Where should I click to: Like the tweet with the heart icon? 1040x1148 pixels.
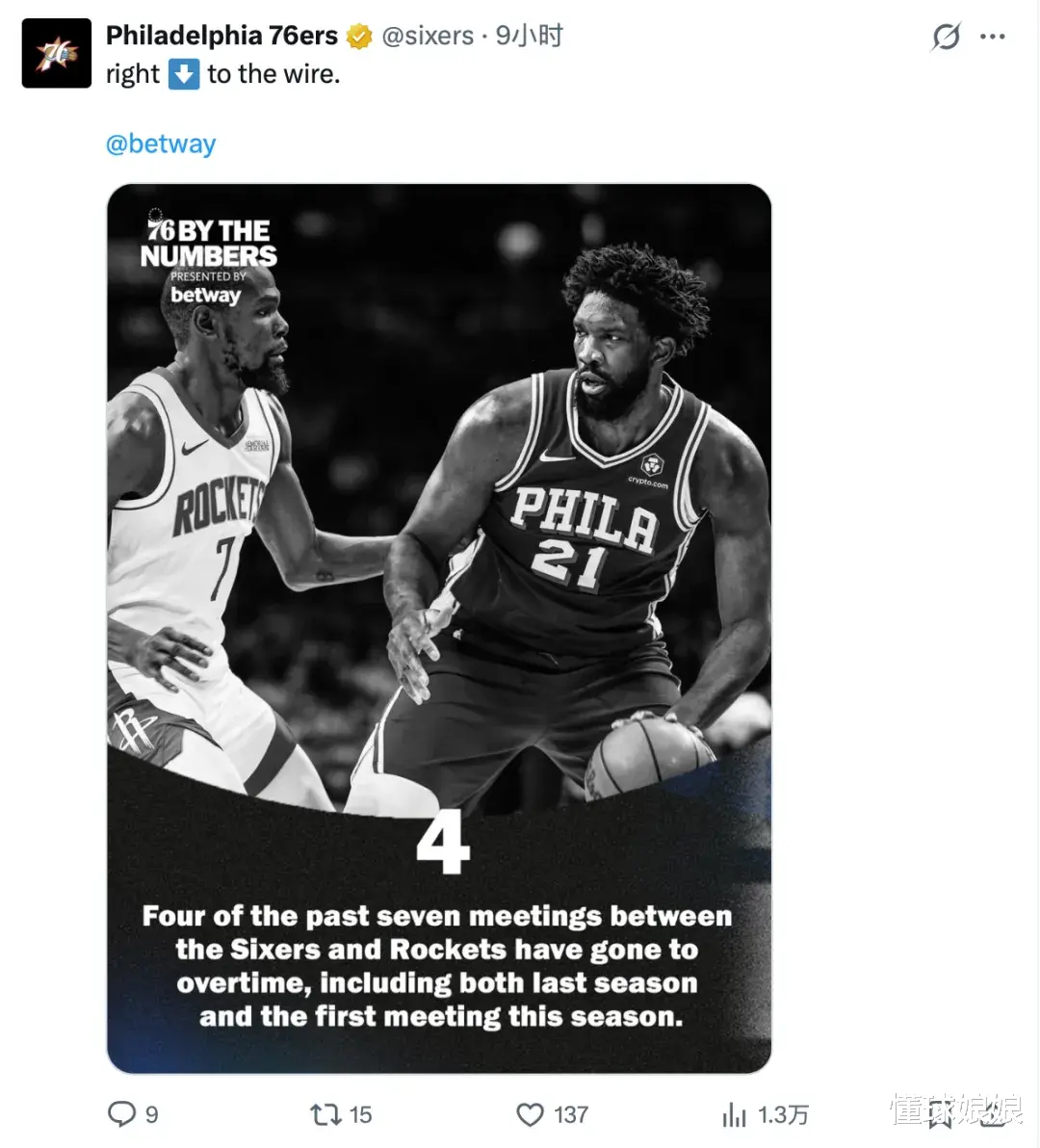tap(530, 1114)
